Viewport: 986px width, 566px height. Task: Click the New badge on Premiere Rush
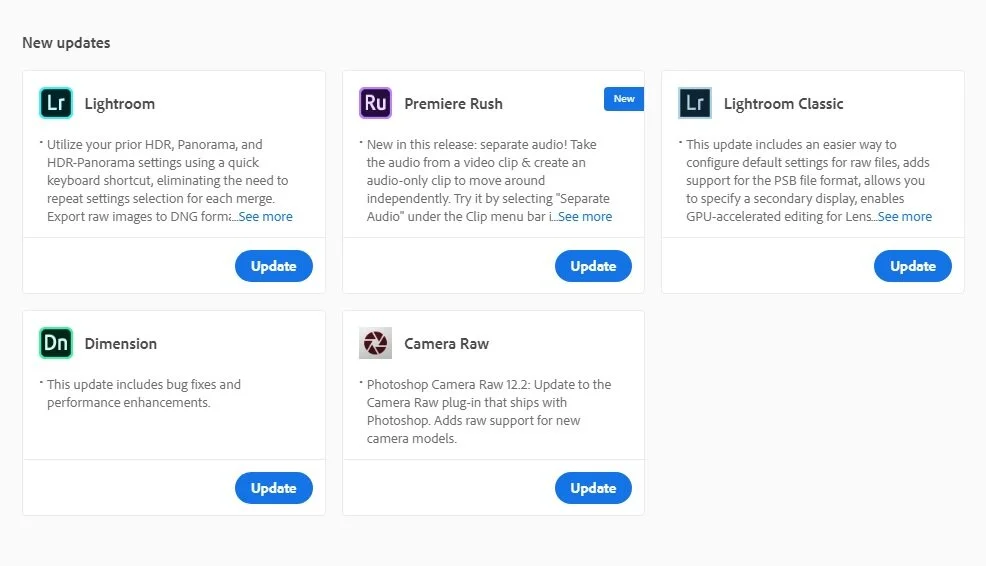pyautogui.click(x=624, y=99)
